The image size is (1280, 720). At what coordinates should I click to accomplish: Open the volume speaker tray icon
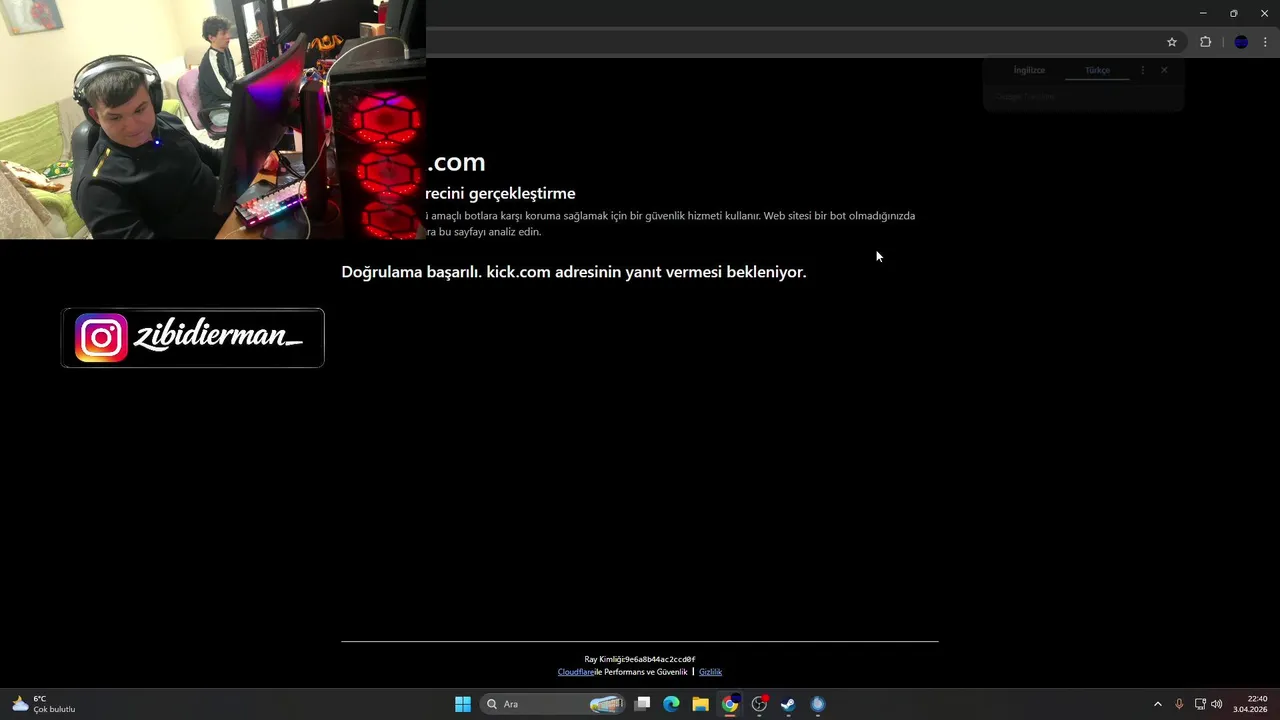(x=1217, y=704)
